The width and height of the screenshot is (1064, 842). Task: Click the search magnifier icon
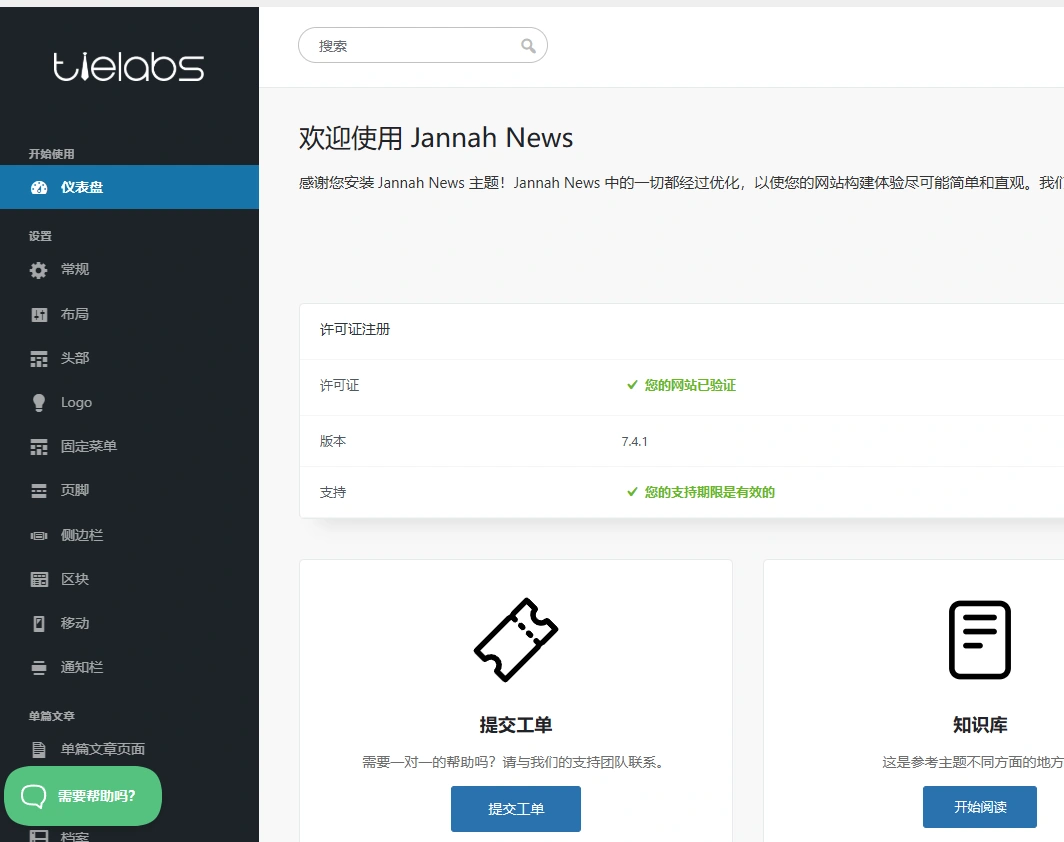coord(529,45)
